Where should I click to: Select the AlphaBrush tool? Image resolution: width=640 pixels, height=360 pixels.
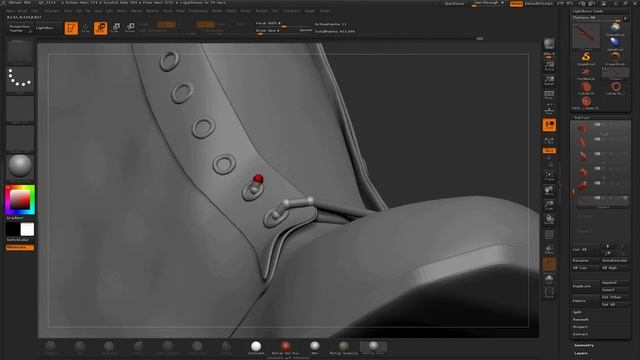click(x=615, y=43)
